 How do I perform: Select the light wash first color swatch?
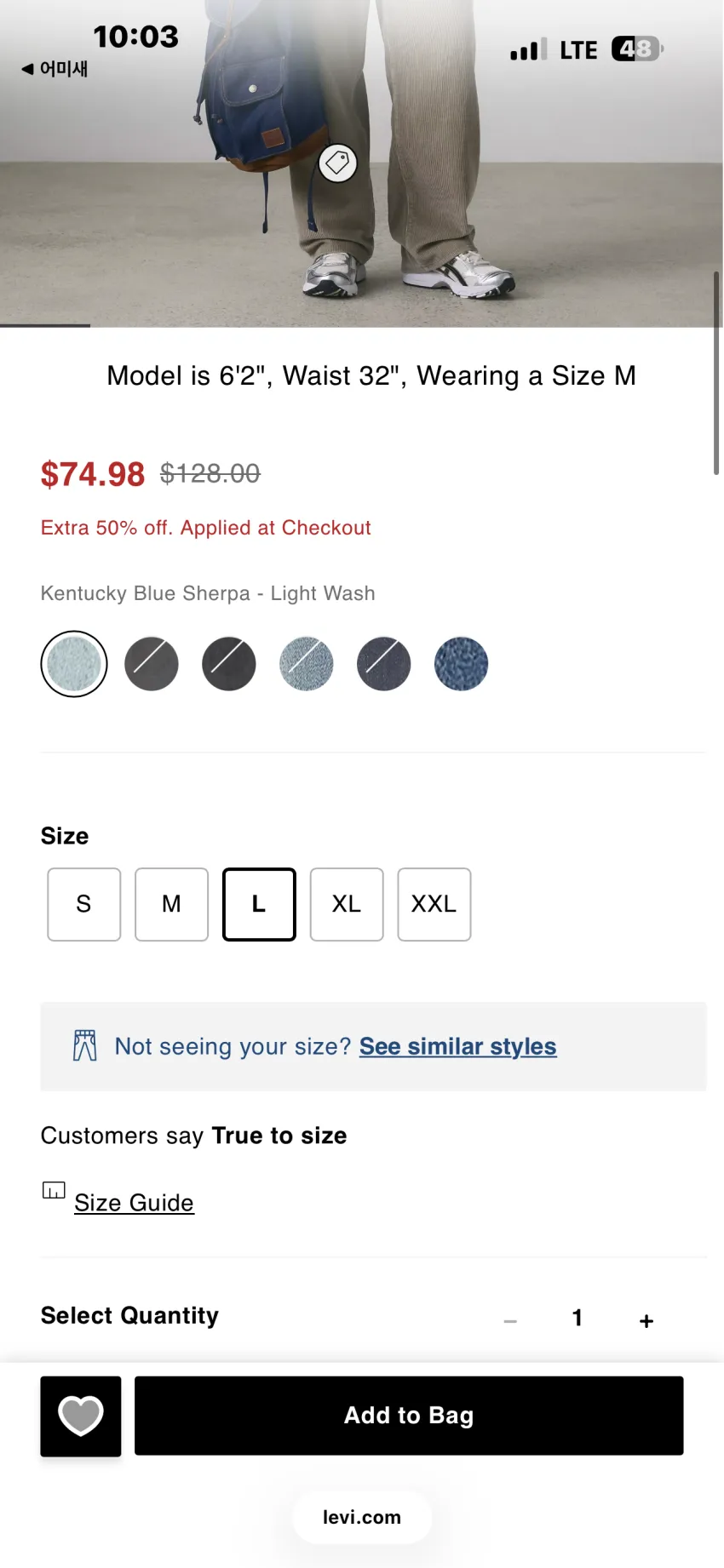tap(74, 664)
